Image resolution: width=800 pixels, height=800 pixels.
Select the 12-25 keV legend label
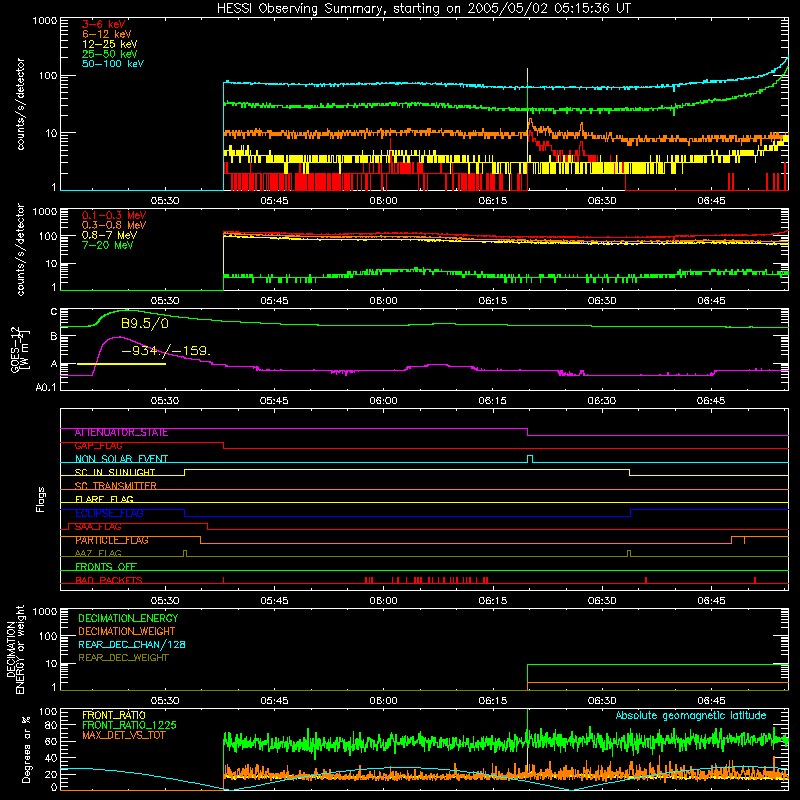(109, 44)
